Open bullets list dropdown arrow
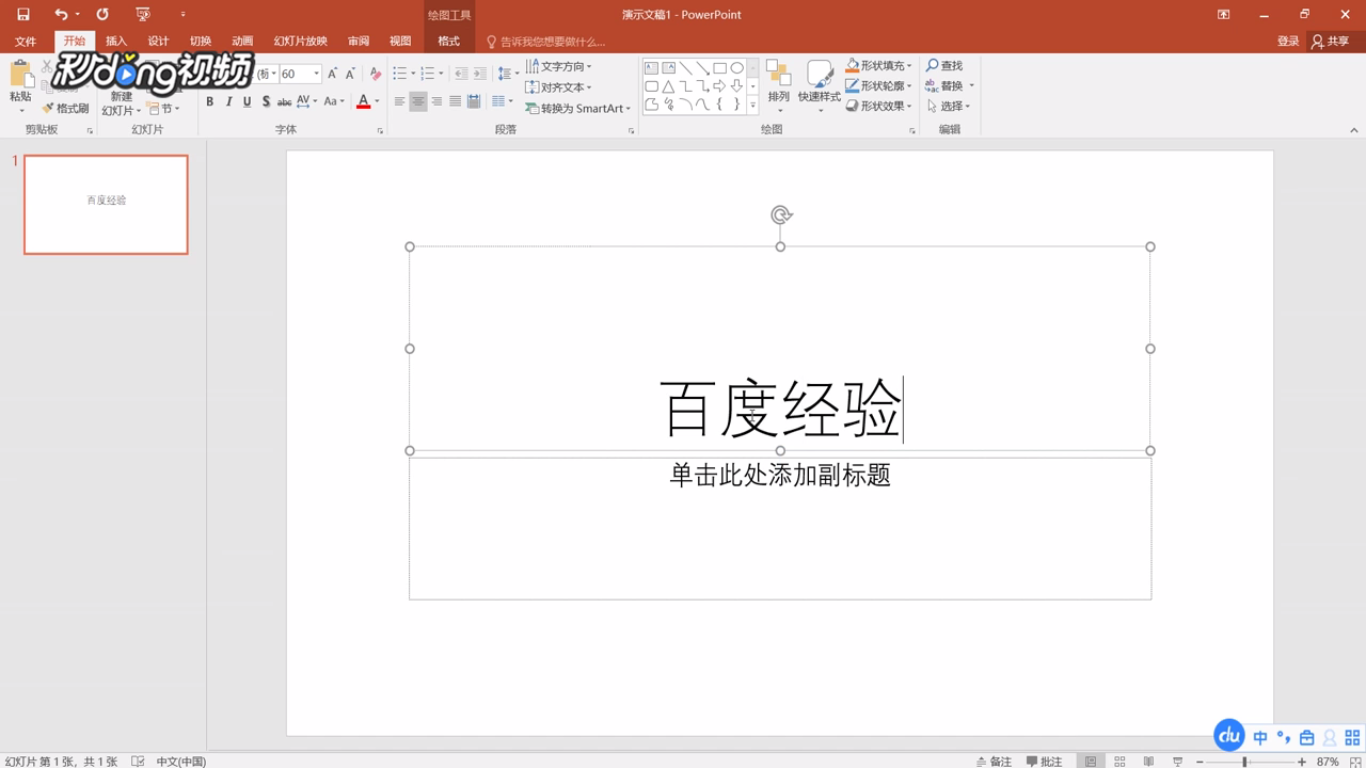 (x=412, y=74)
